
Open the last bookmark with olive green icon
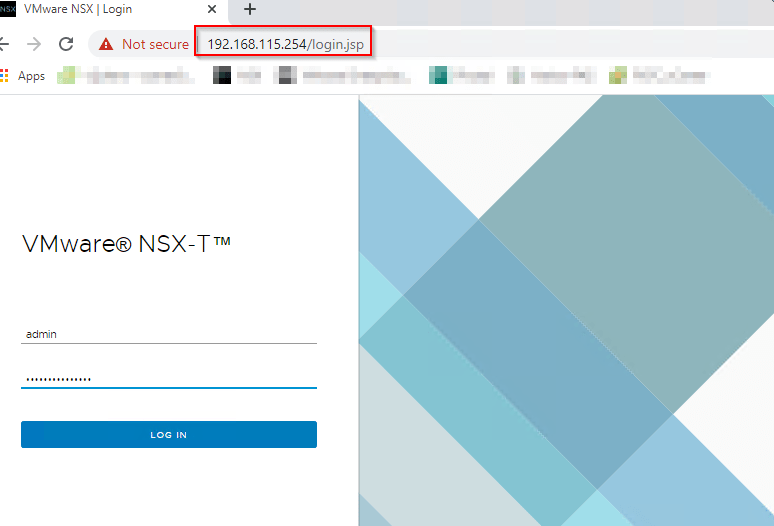659,75
